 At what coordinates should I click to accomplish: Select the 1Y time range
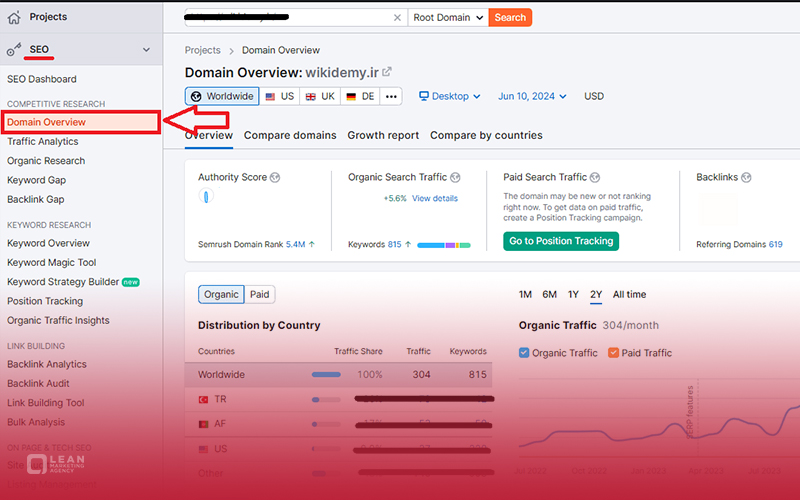[x=573, y=294]
